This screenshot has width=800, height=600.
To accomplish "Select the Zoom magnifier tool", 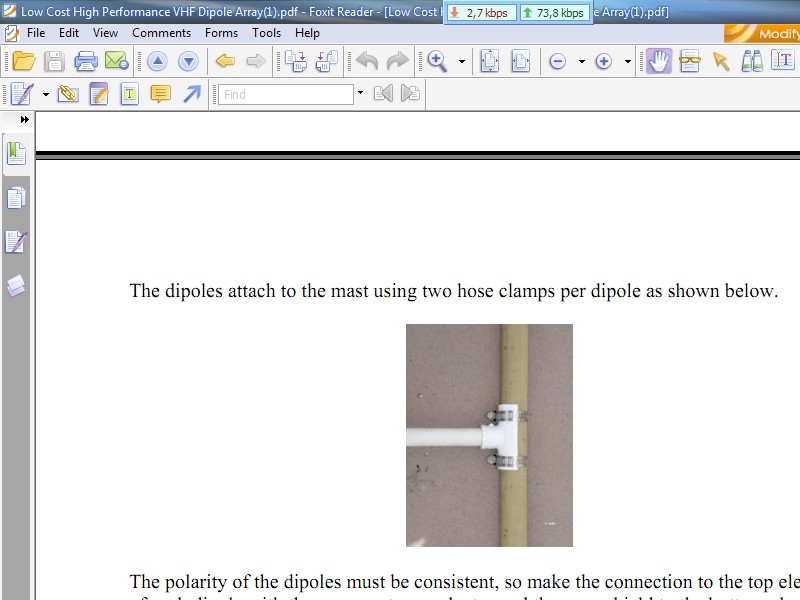I will 437,61.
